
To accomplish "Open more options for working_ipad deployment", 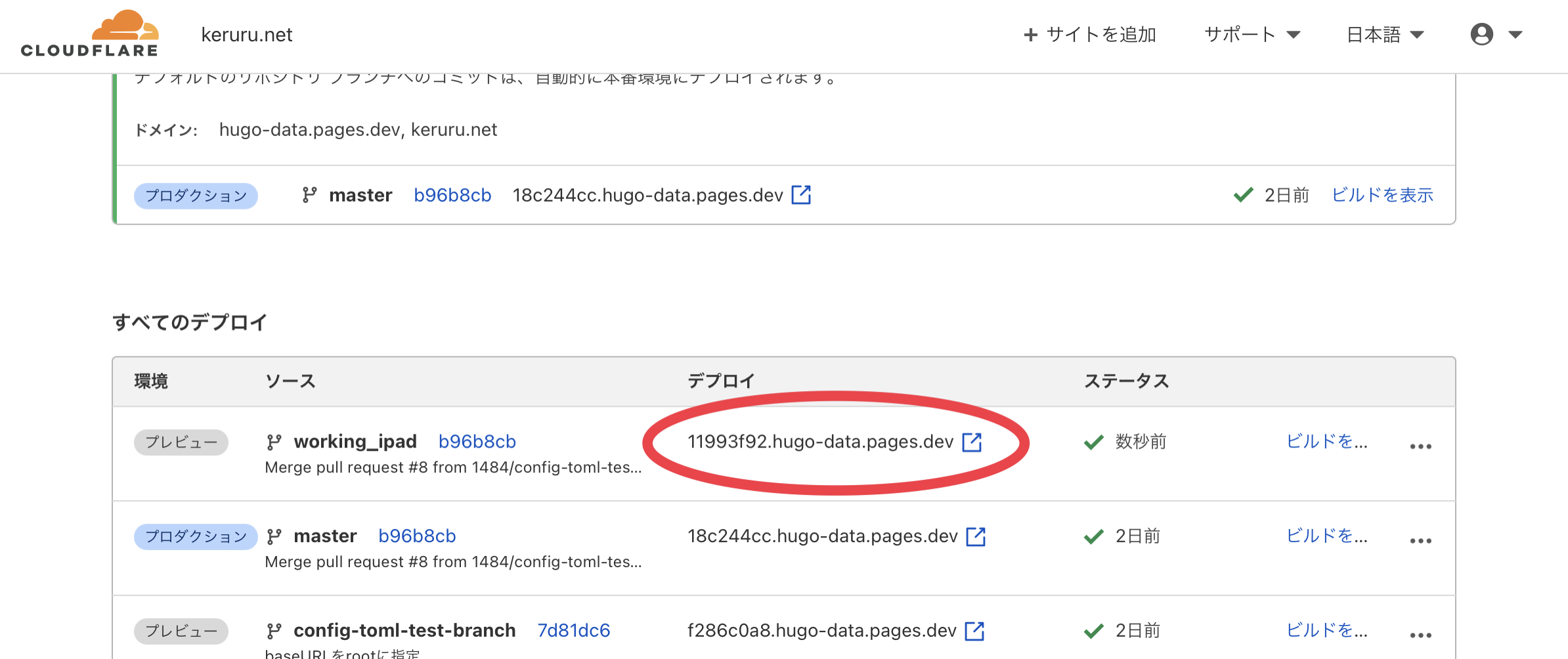I will click(x=1420, y=446).
